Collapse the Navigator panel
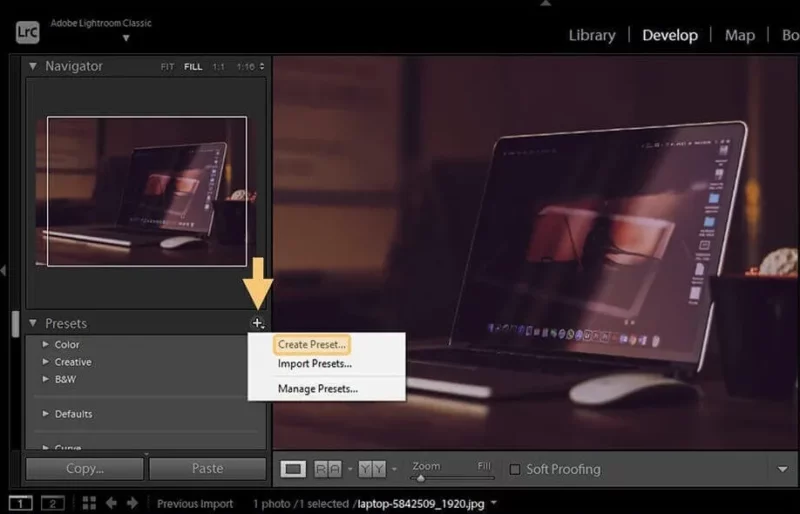 33,66
